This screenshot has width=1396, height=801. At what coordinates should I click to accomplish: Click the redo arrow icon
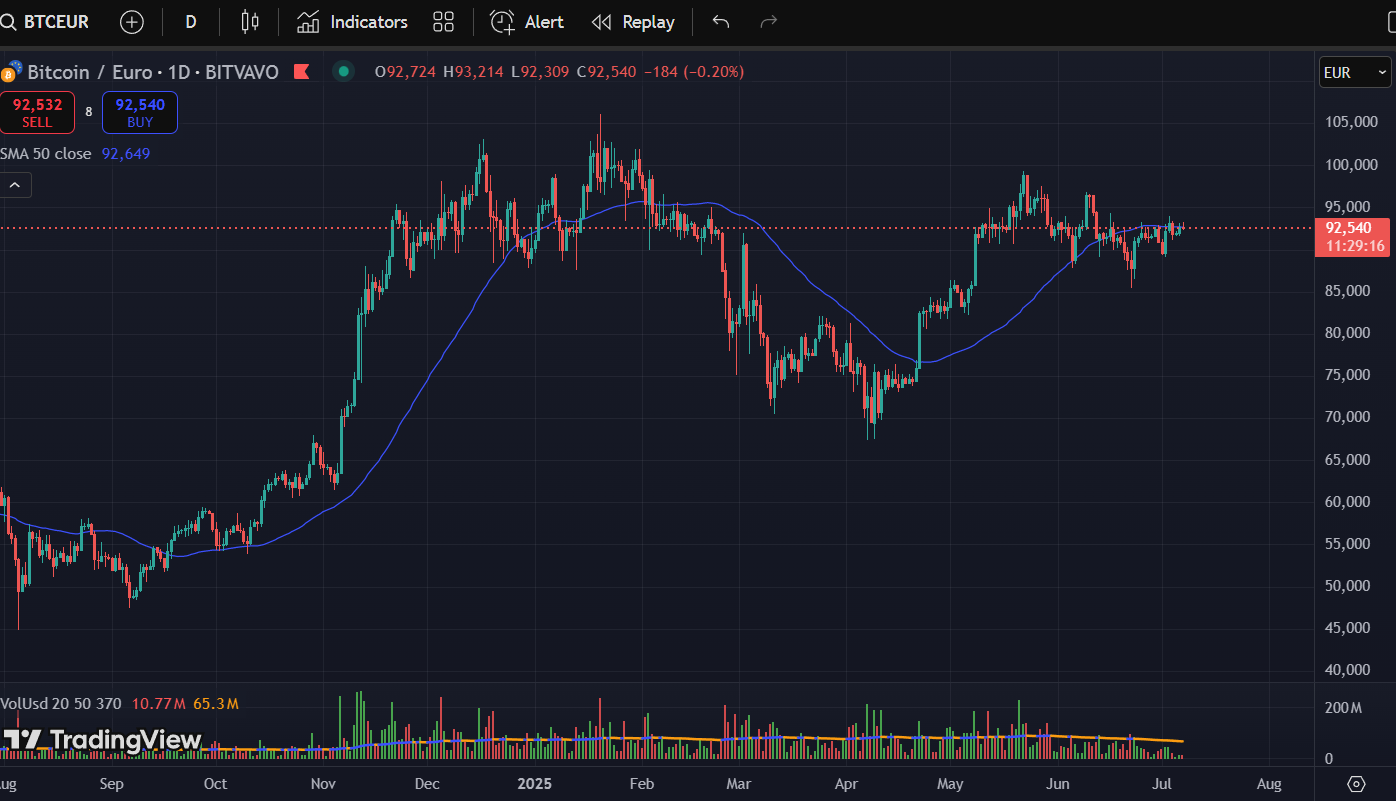tap(768, 22)
